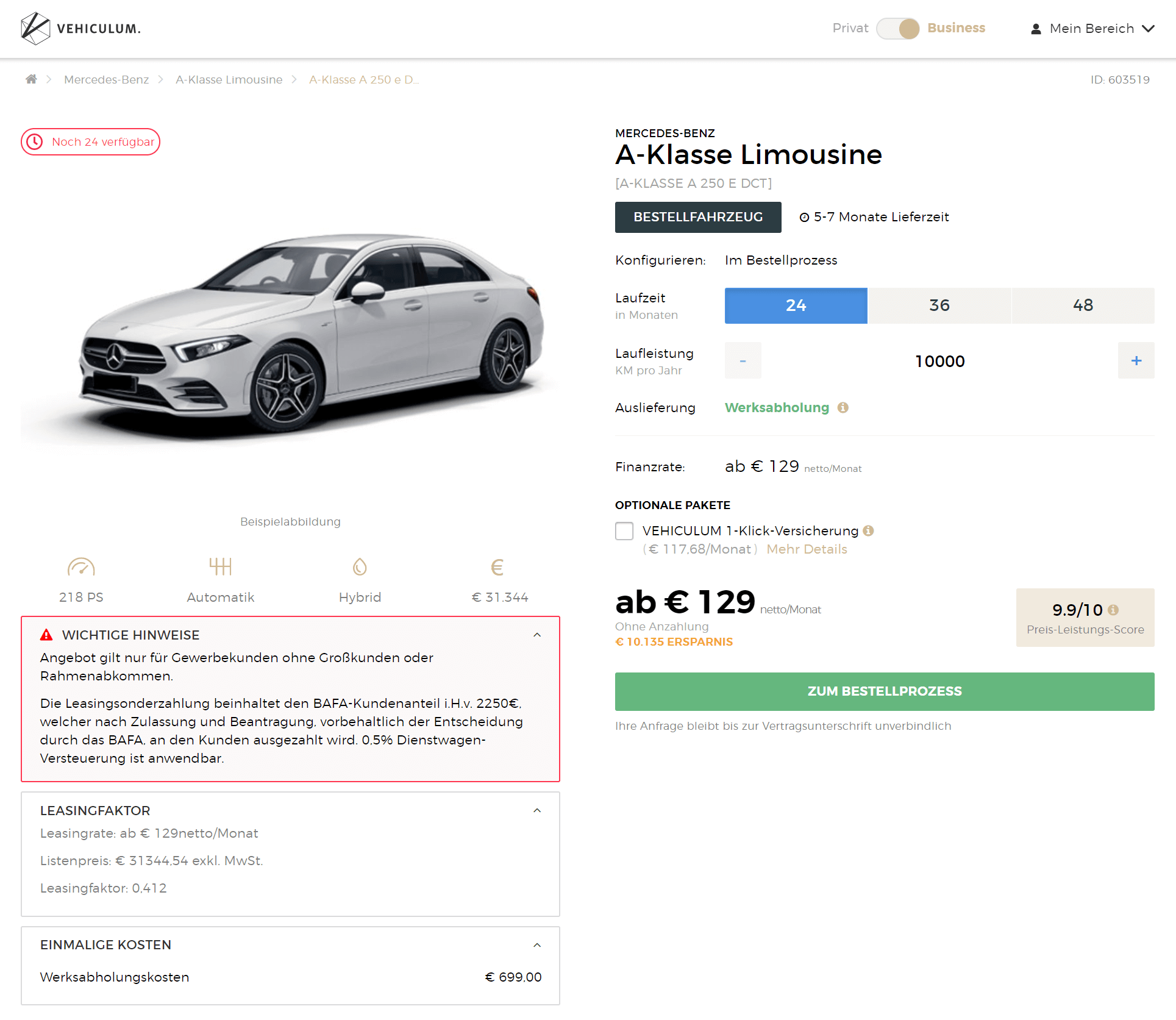Decrease Laufleistung with minus button

pos(743,361)
